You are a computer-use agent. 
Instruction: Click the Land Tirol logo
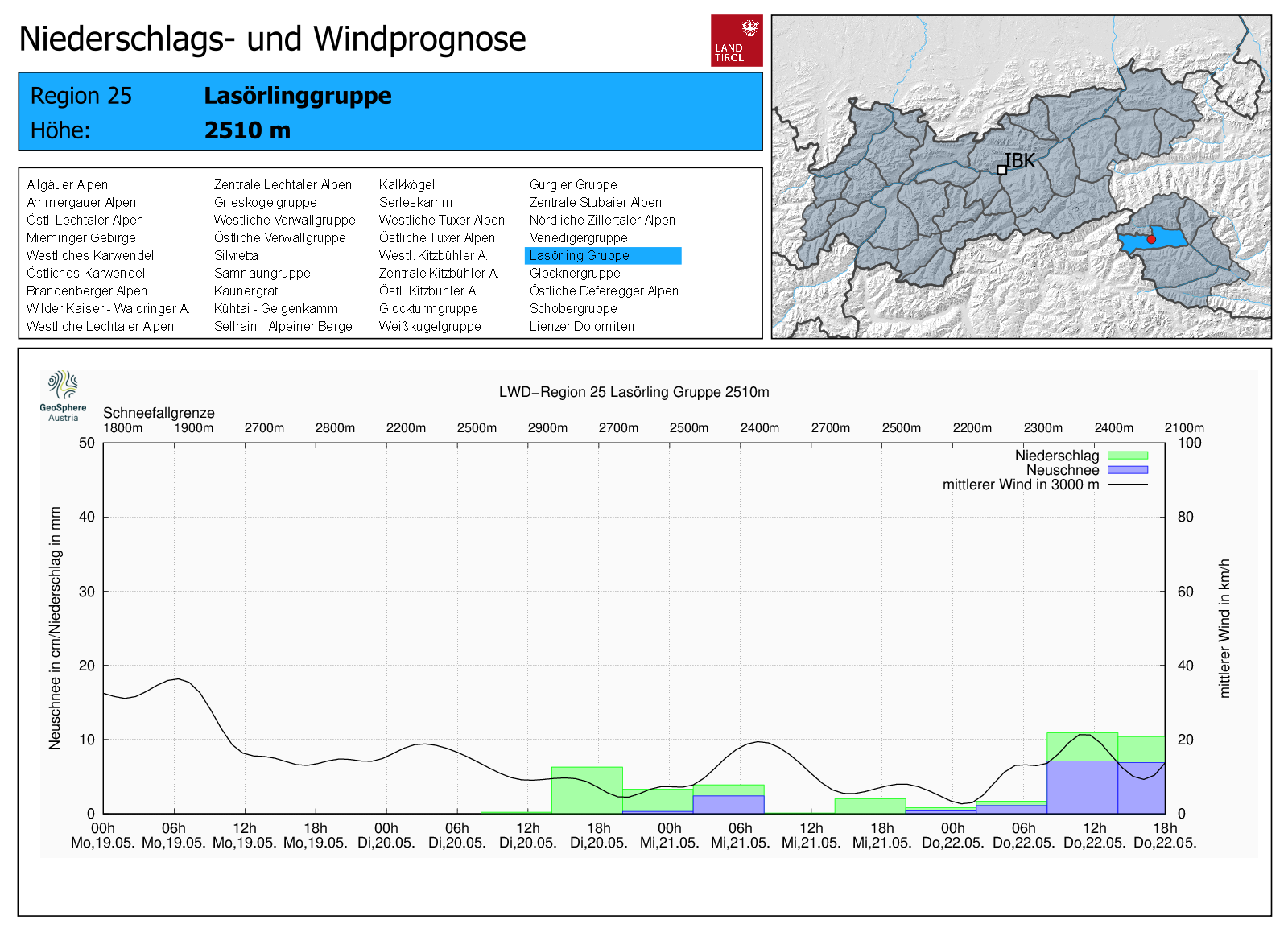tap(736, 40)
